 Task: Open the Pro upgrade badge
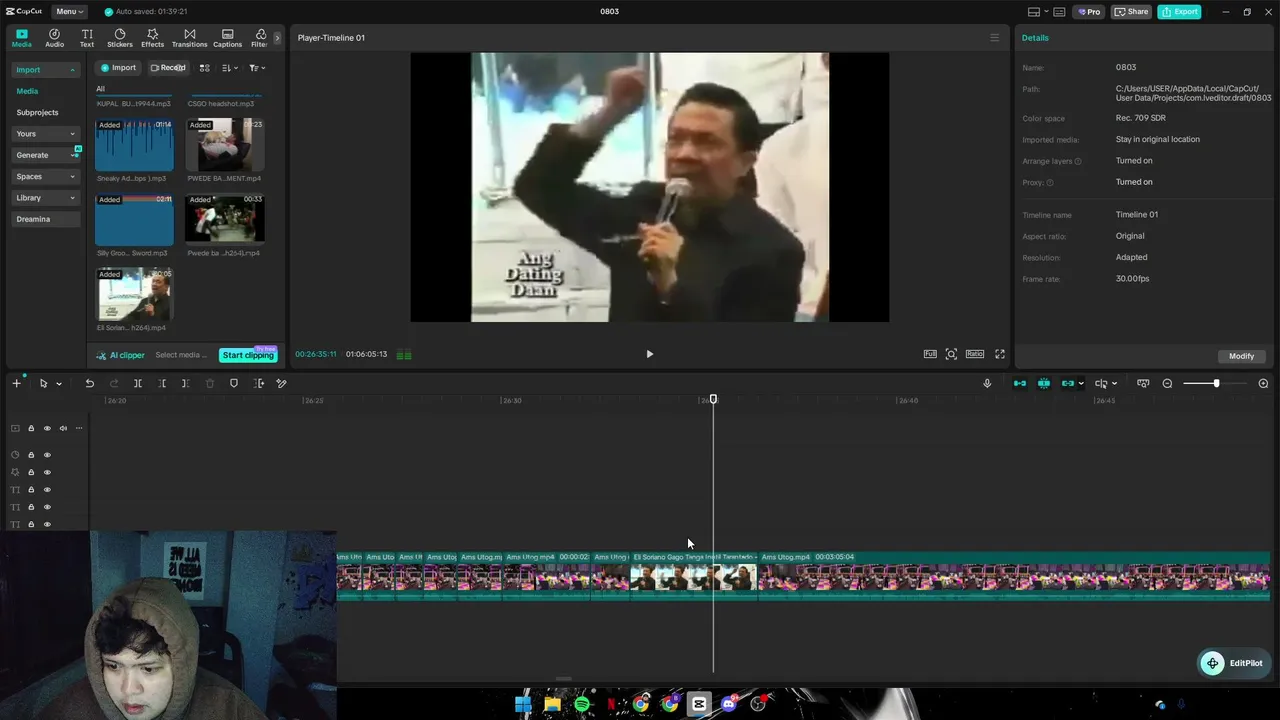pyautogui.click(x=1088, y=12)
